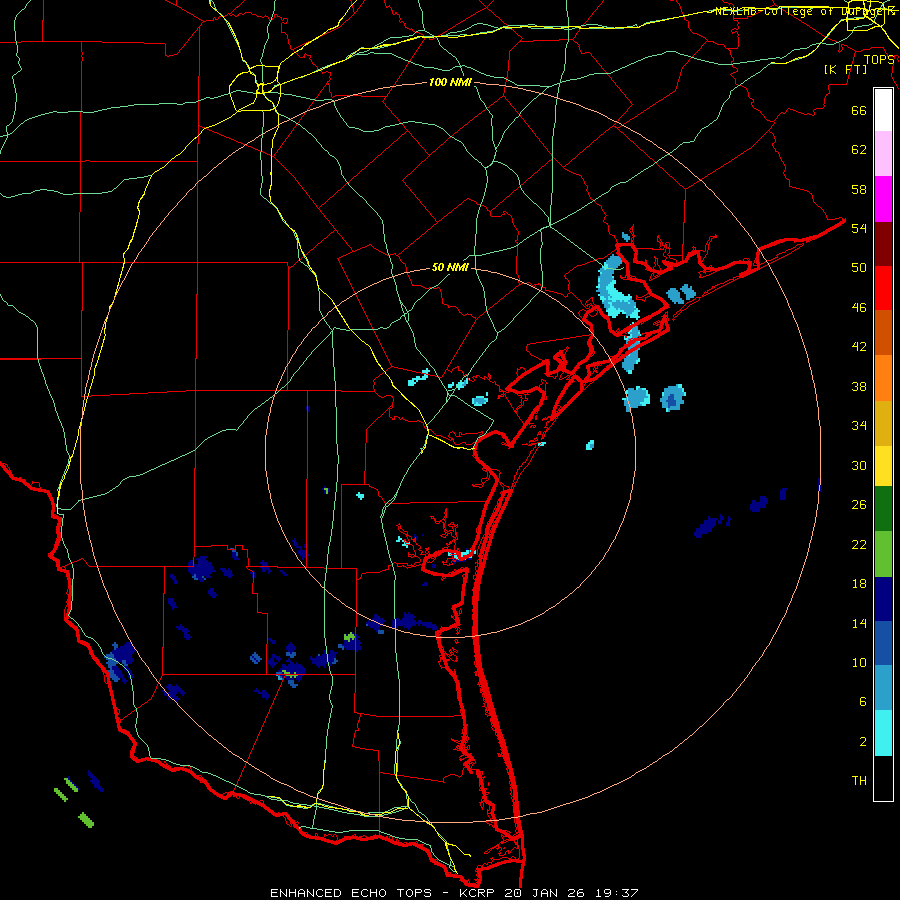
Task: Click the legend value '50'
Action: point(859,268)
